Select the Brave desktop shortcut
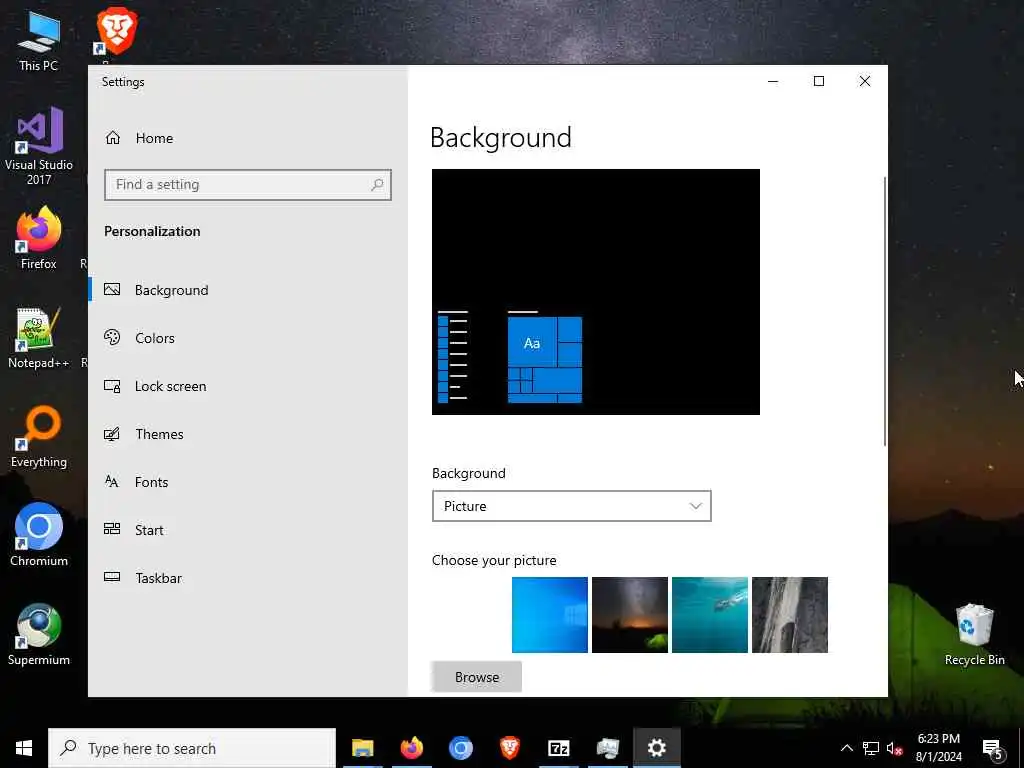The width and height of the screenshot is (1024, 768). point(116,34)
